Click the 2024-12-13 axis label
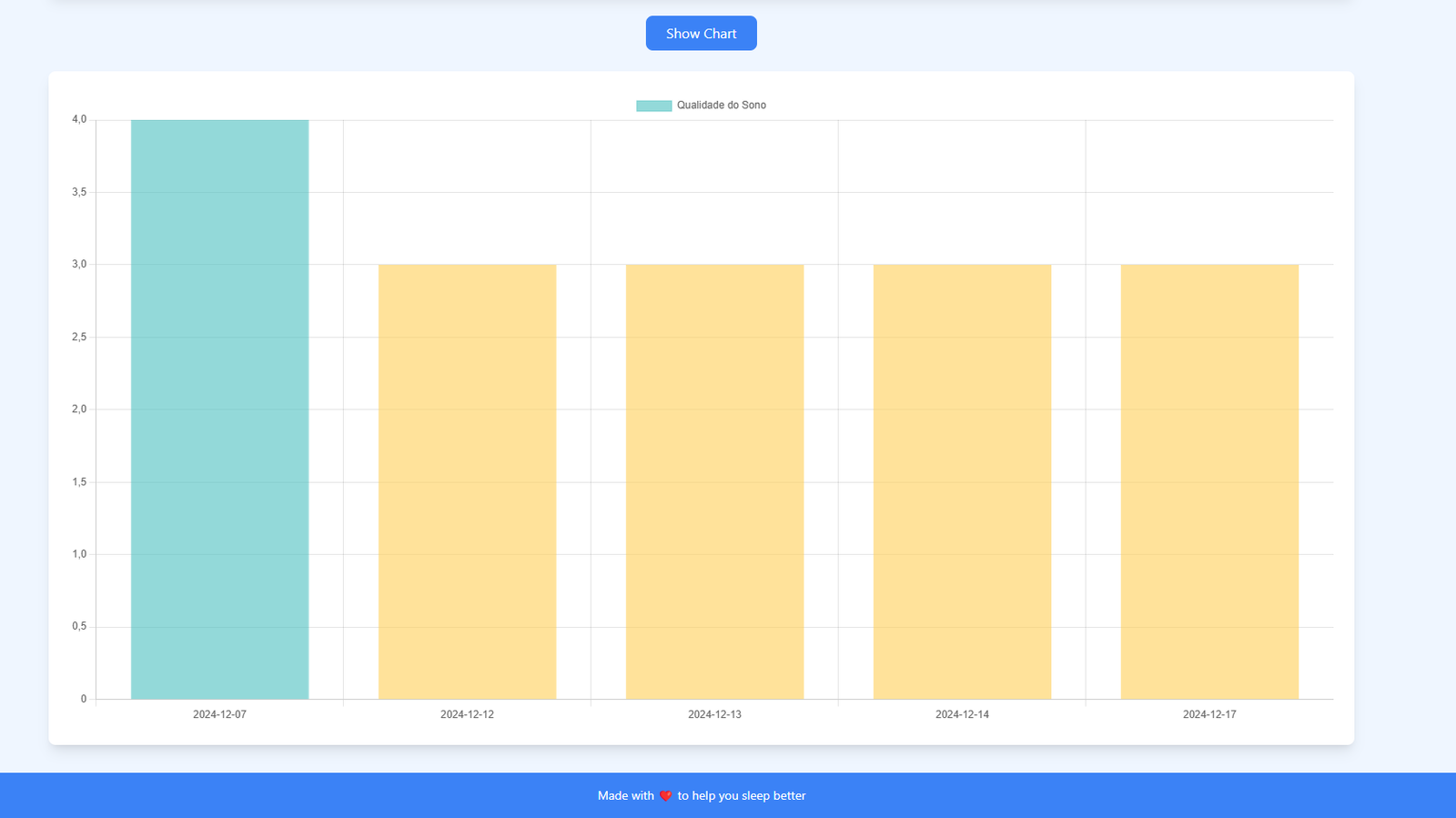1456x818 pixels. [714, 714]
